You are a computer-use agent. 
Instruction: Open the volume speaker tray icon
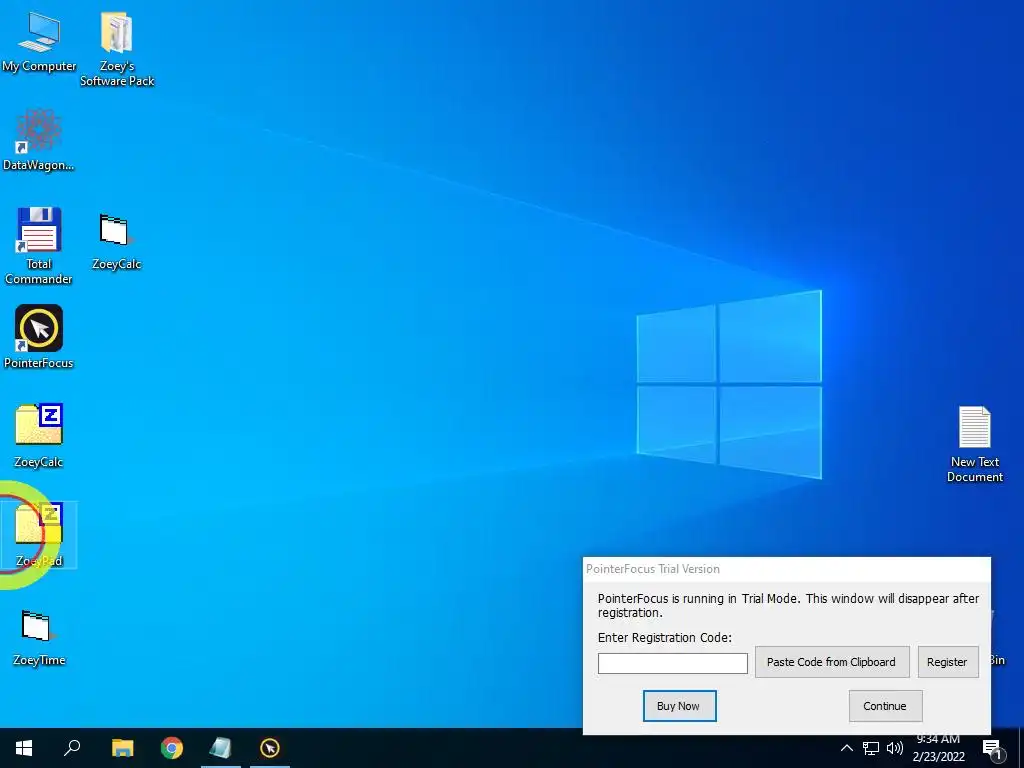895,748
